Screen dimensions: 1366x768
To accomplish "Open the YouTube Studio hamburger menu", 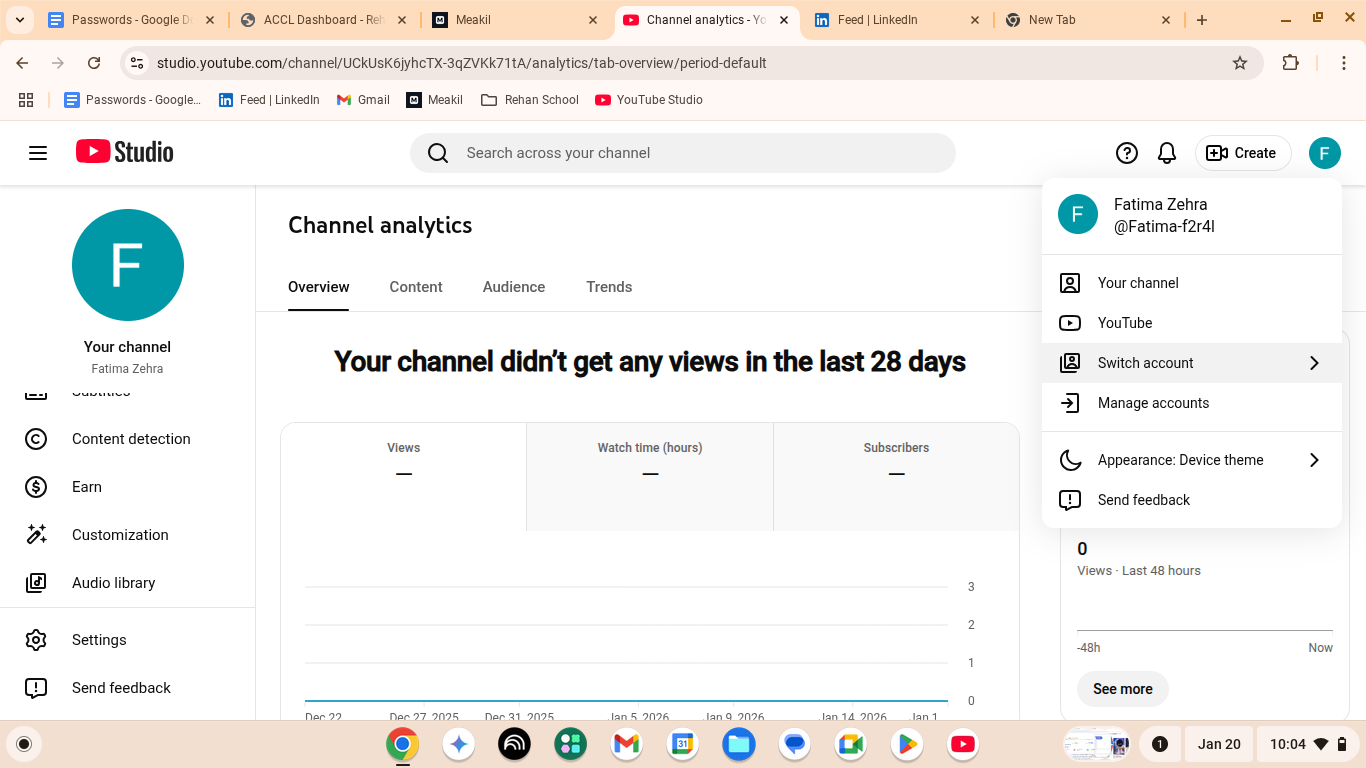I will point(38,153).
